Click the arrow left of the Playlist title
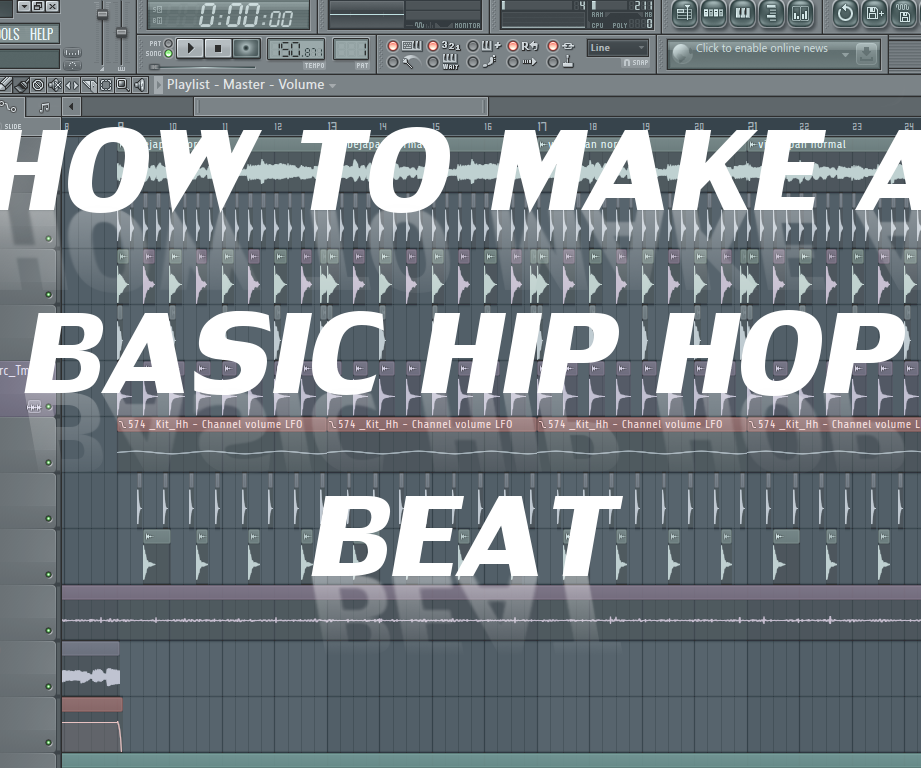Viewport: 921px width, 768px height. point(159,84)
